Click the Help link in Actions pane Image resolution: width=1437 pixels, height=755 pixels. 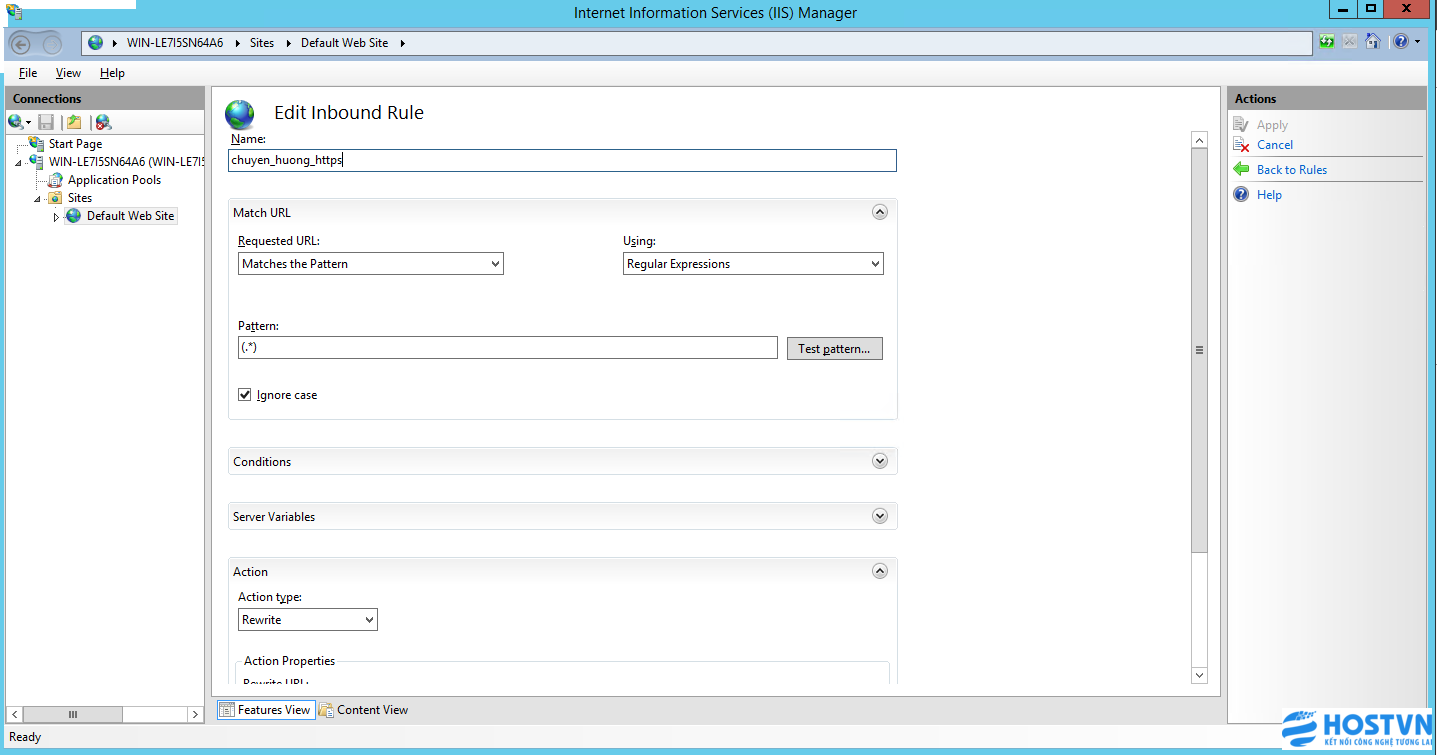[1269, 195]
